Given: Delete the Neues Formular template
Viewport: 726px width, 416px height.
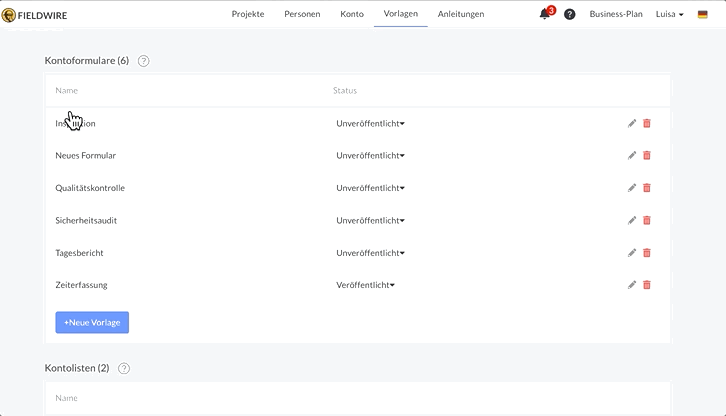Looking at the screenshot, I should point(647,156).
